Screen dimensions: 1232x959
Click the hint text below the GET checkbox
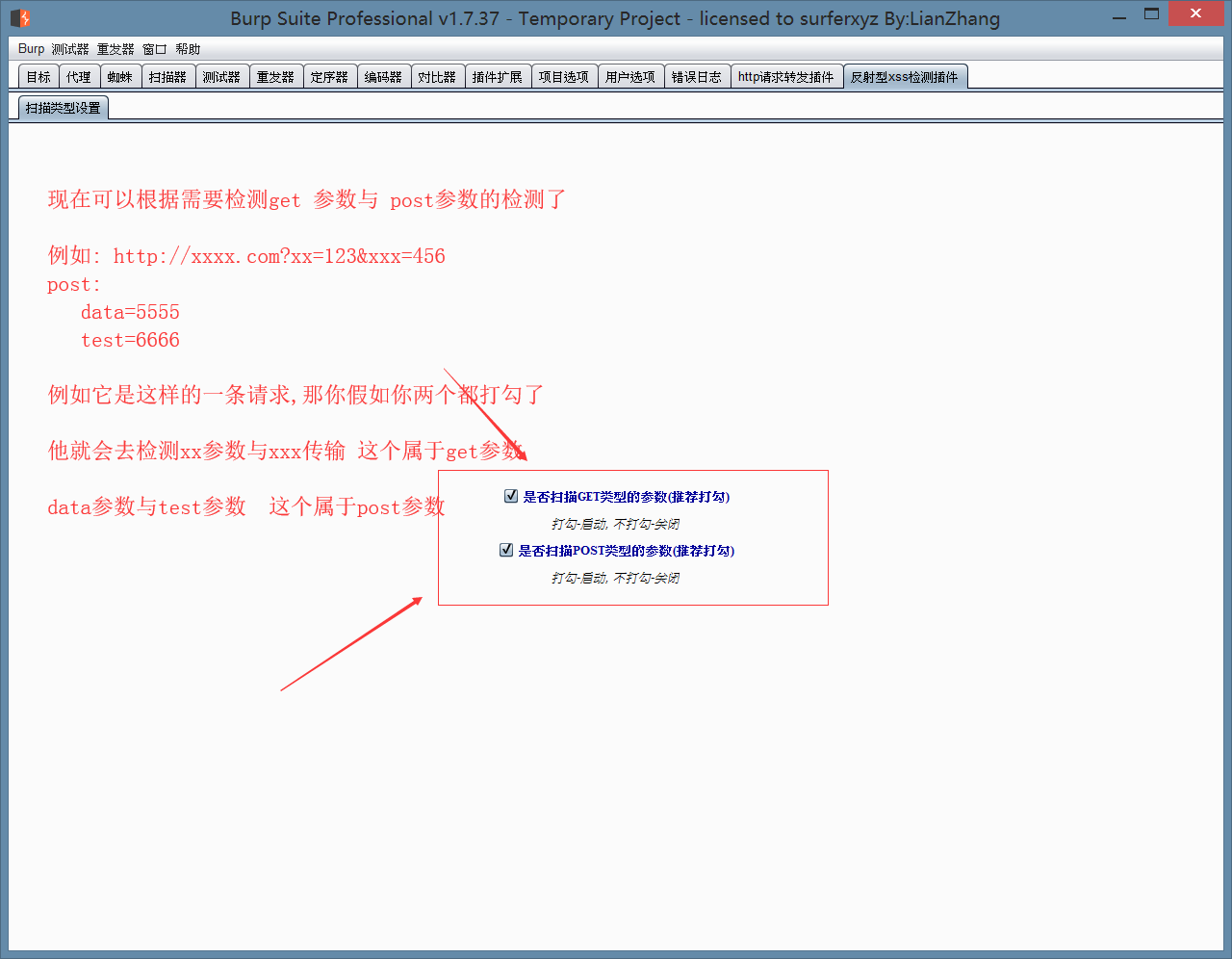tap(615, 524)
